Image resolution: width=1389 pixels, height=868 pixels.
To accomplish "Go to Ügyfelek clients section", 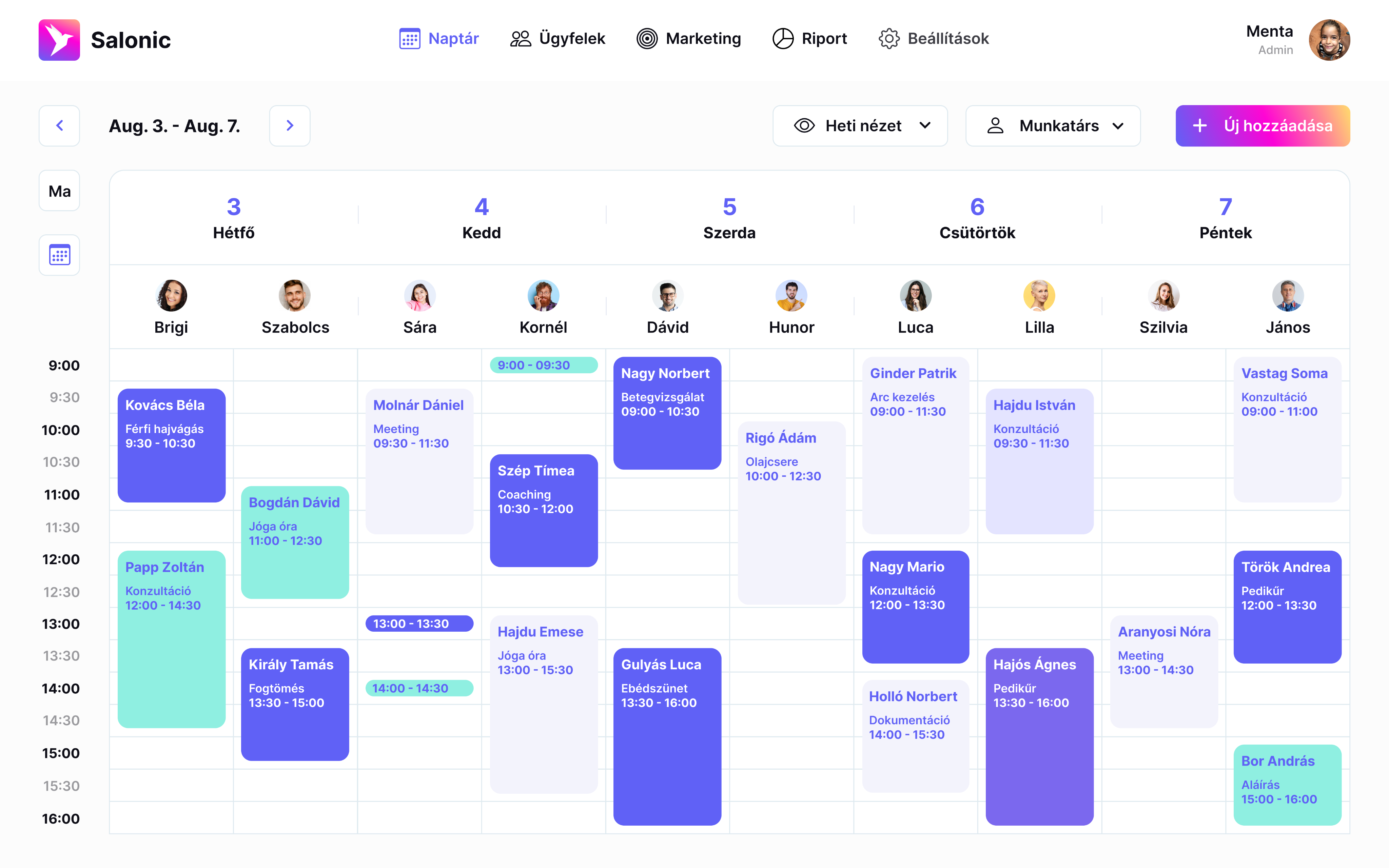I will pos(558,38).
